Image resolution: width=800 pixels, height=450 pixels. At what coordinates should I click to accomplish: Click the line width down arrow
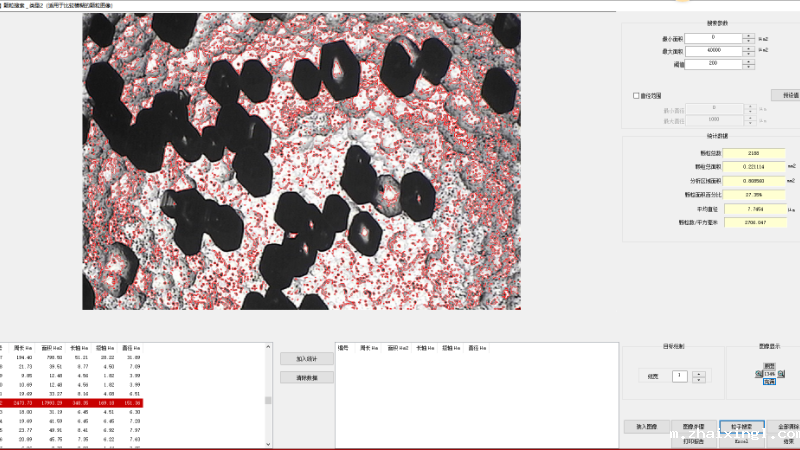[697, 379]
